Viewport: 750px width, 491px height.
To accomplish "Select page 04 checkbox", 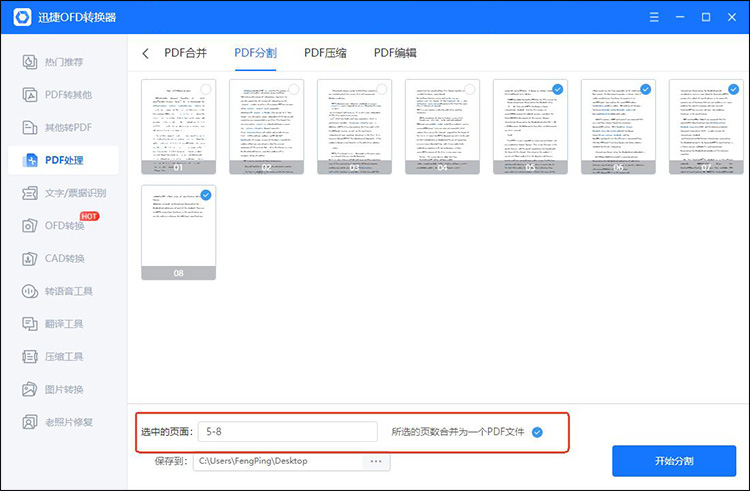I will point(470,89).
